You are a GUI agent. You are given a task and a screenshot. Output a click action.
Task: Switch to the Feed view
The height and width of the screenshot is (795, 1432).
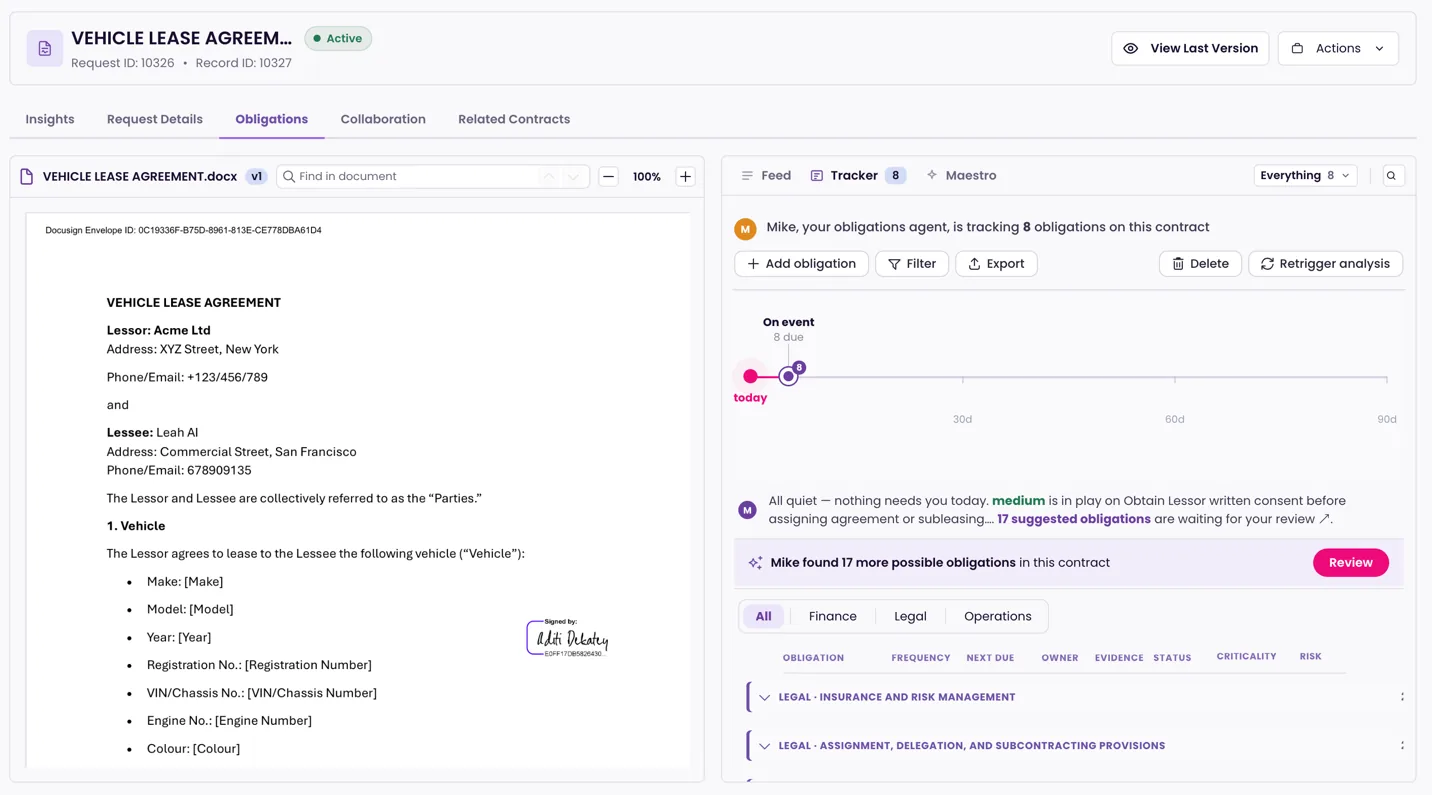coord(766,175)
